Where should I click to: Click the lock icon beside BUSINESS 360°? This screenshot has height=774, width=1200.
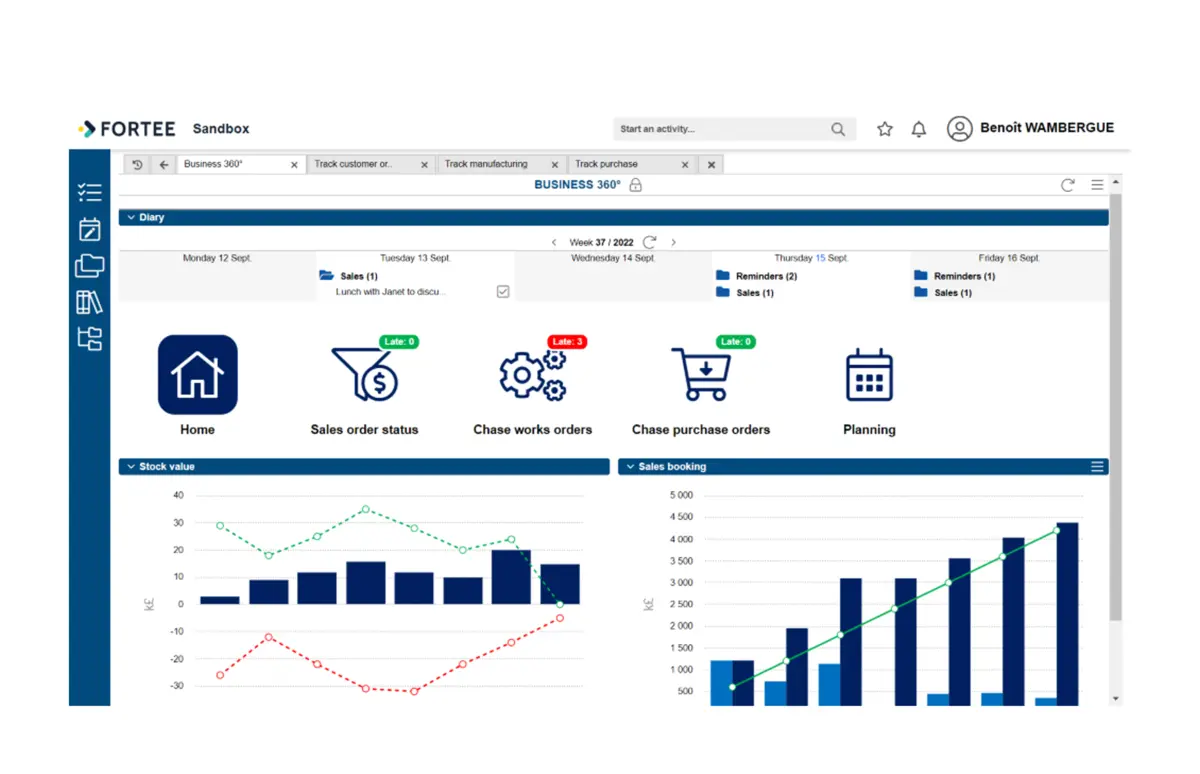click(634, 185)
